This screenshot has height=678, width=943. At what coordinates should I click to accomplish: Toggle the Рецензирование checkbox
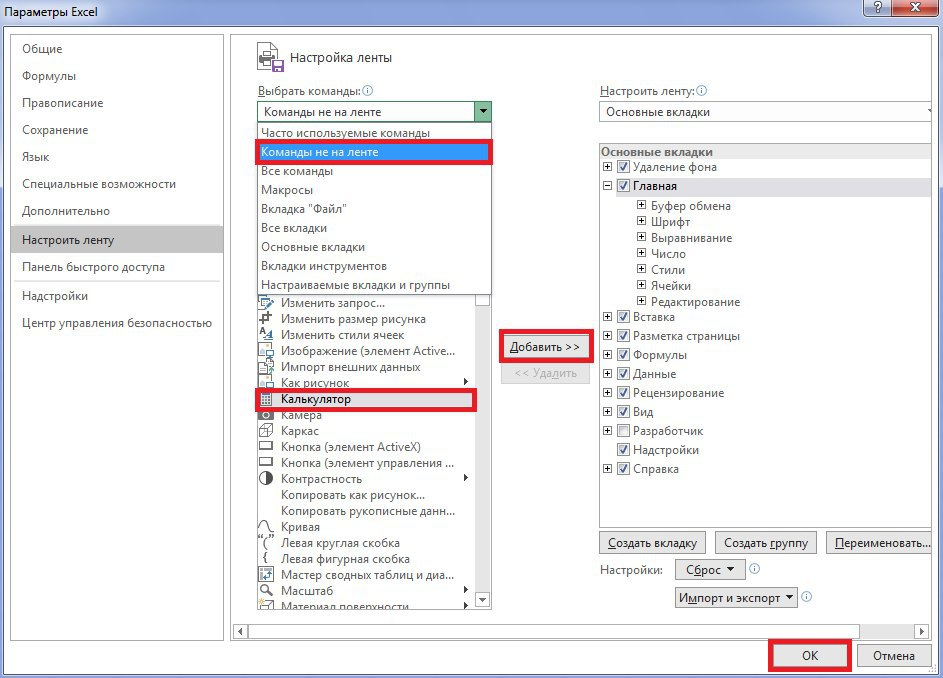click(624, 393)
